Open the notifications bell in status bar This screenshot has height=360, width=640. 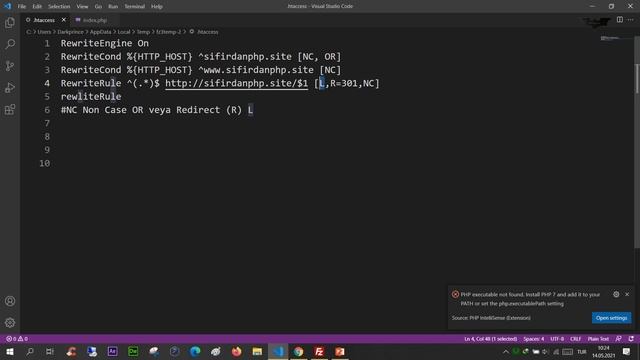coord(631,339)
